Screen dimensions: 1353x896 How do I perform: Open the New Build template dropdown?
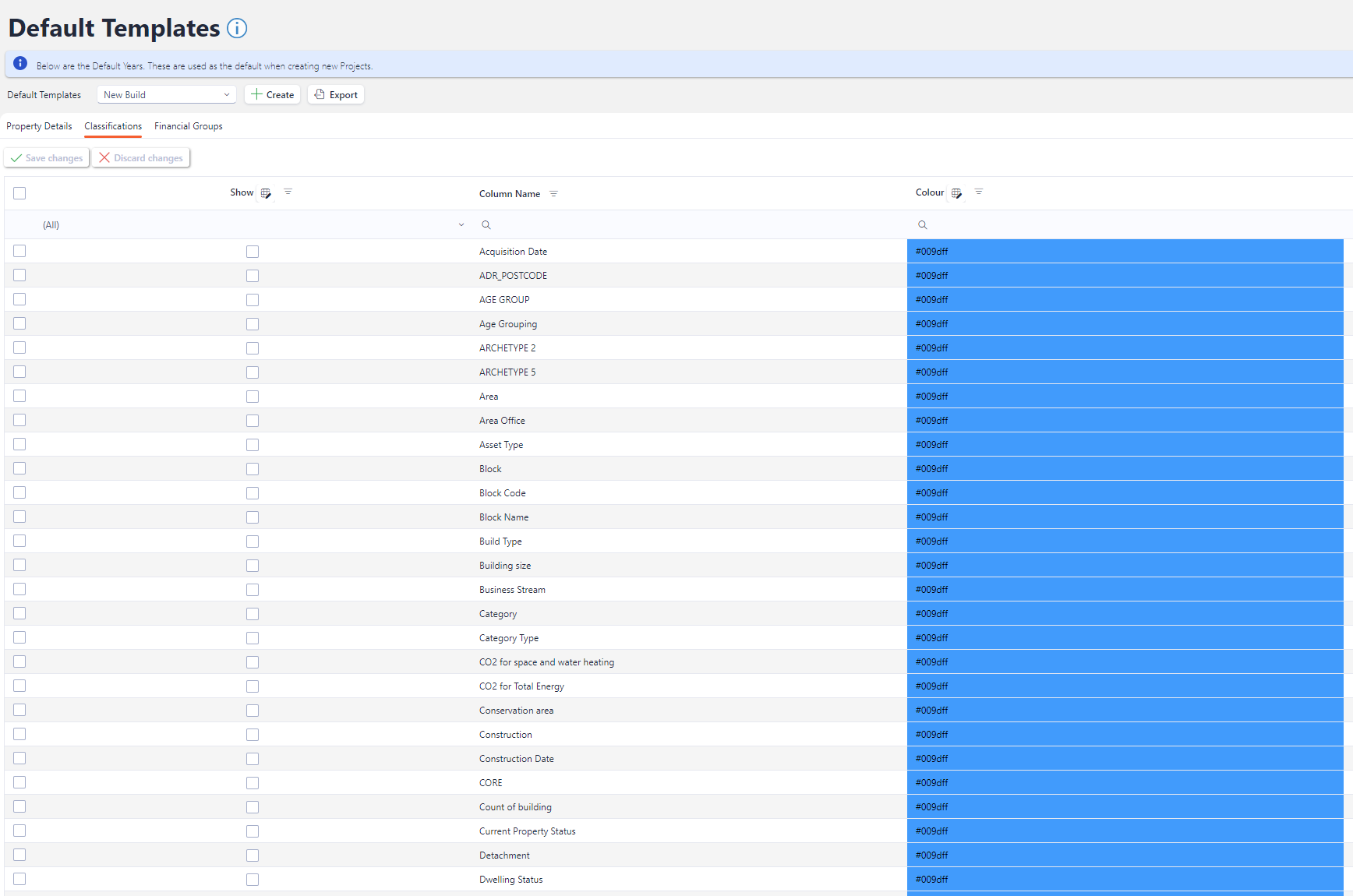point(167,95)
